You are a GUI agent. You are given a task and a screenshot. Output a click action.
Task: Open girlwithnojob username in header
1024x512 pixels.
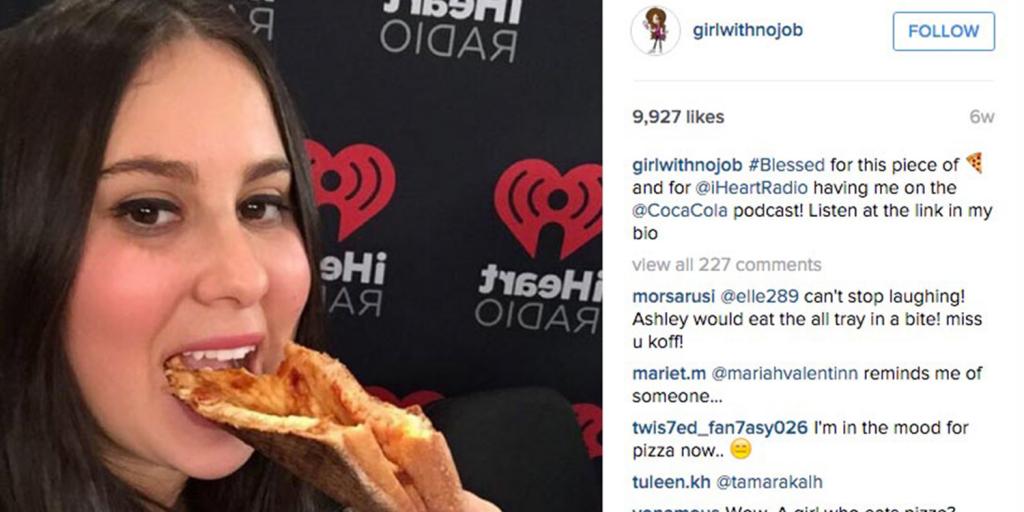tap(747, 31)
